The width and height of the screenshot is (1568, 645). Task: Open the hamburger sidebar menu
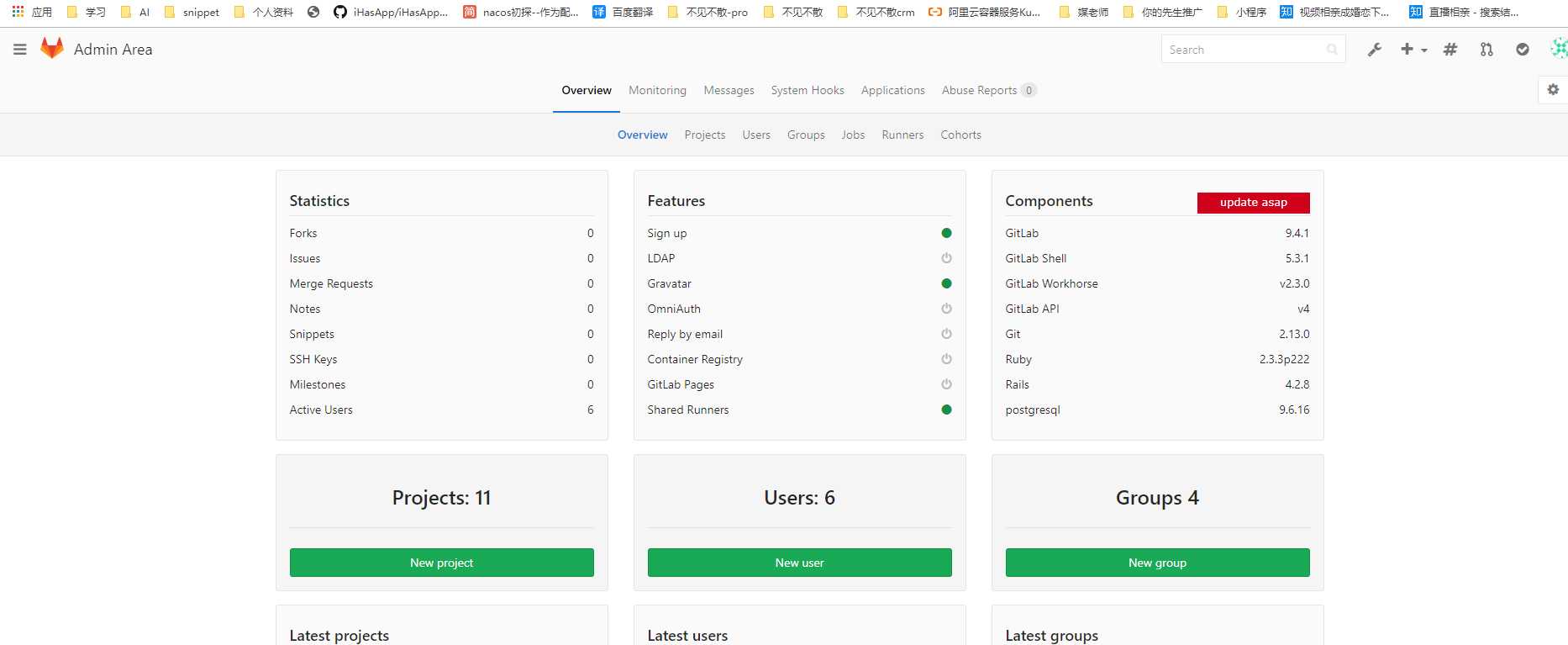[x=20, y=50]
